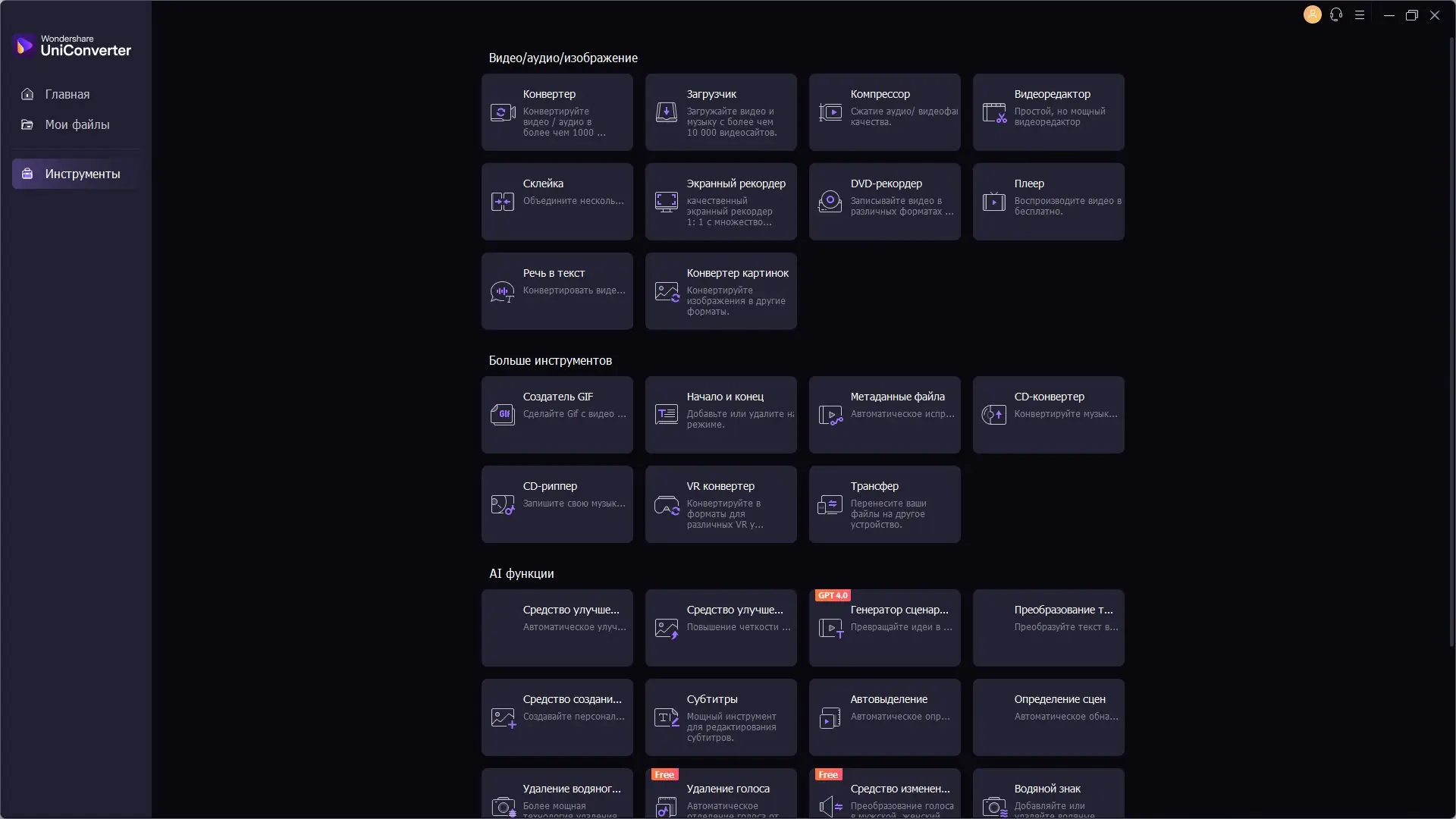Open the VR конвертер headset icon
The width and height of the screenshot is (1456, 819).
[x=666, y=505]
